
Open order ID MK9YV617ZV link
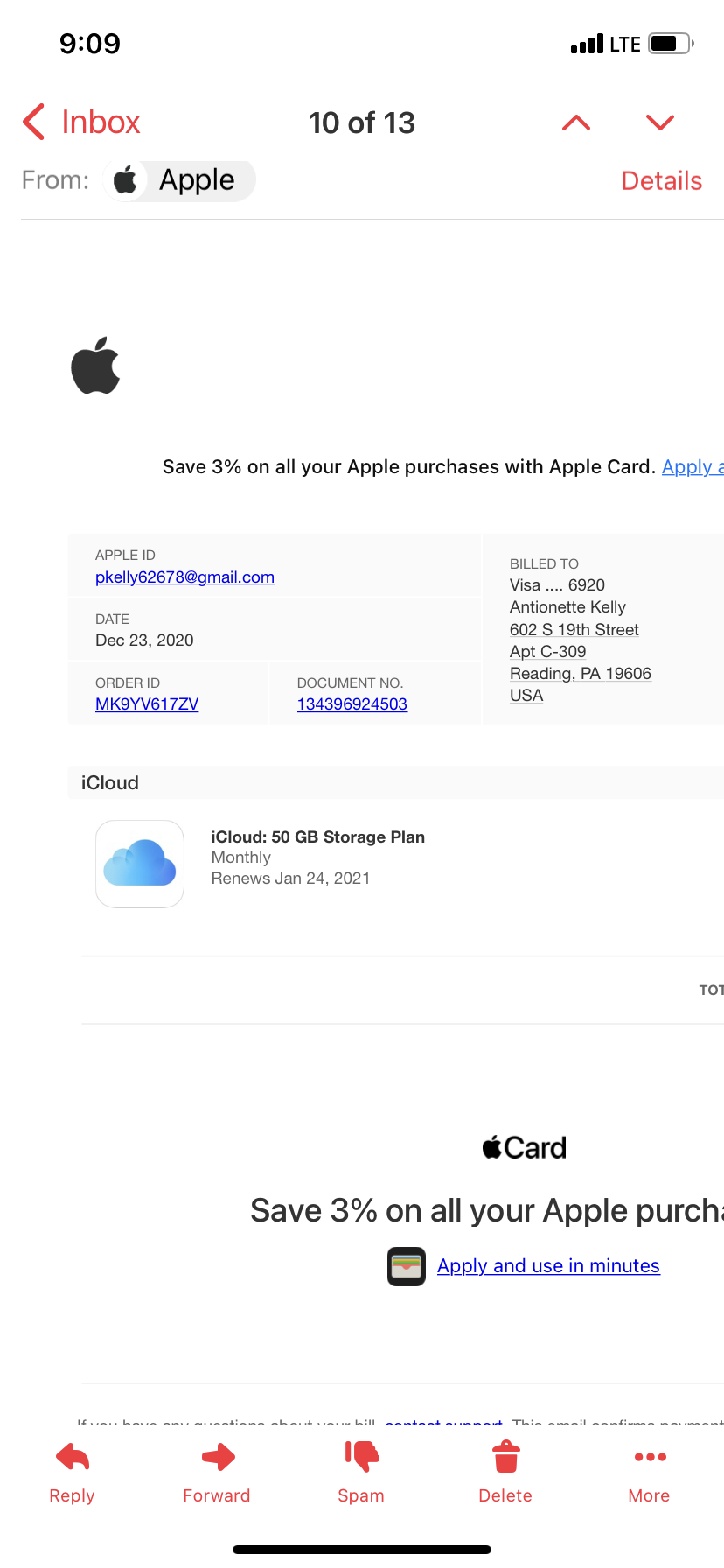click(x=147, y=704)
